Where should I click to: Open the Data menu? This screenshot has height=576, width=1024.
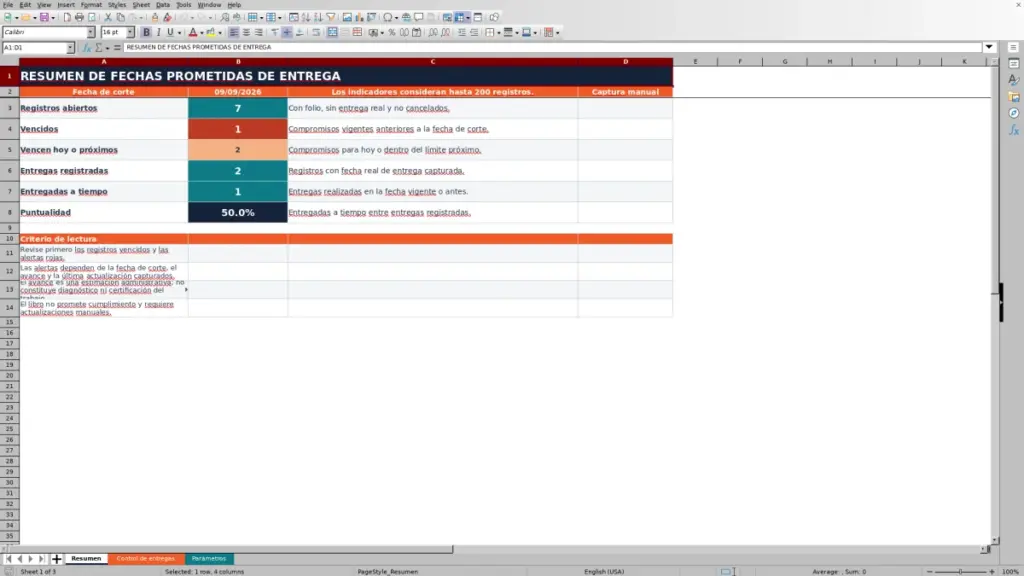[x=163, y=5]
